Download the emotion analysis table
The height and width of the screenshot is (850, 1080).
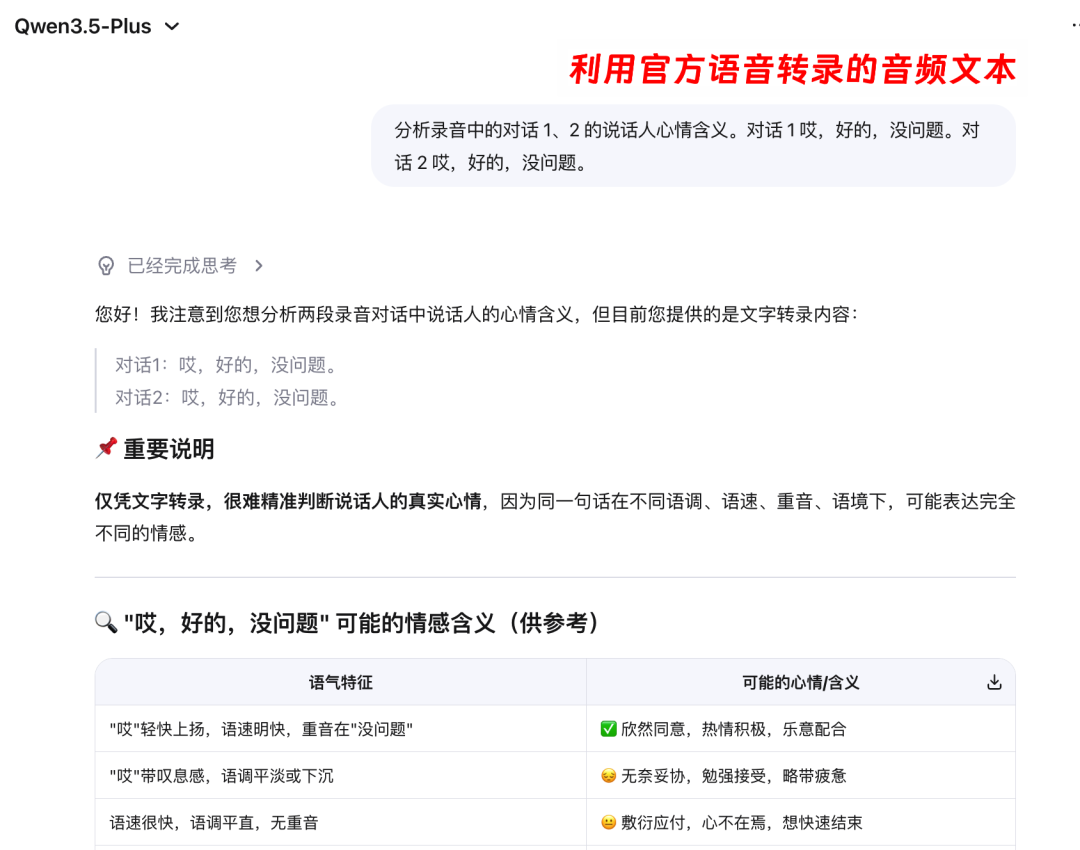point(994,680)
